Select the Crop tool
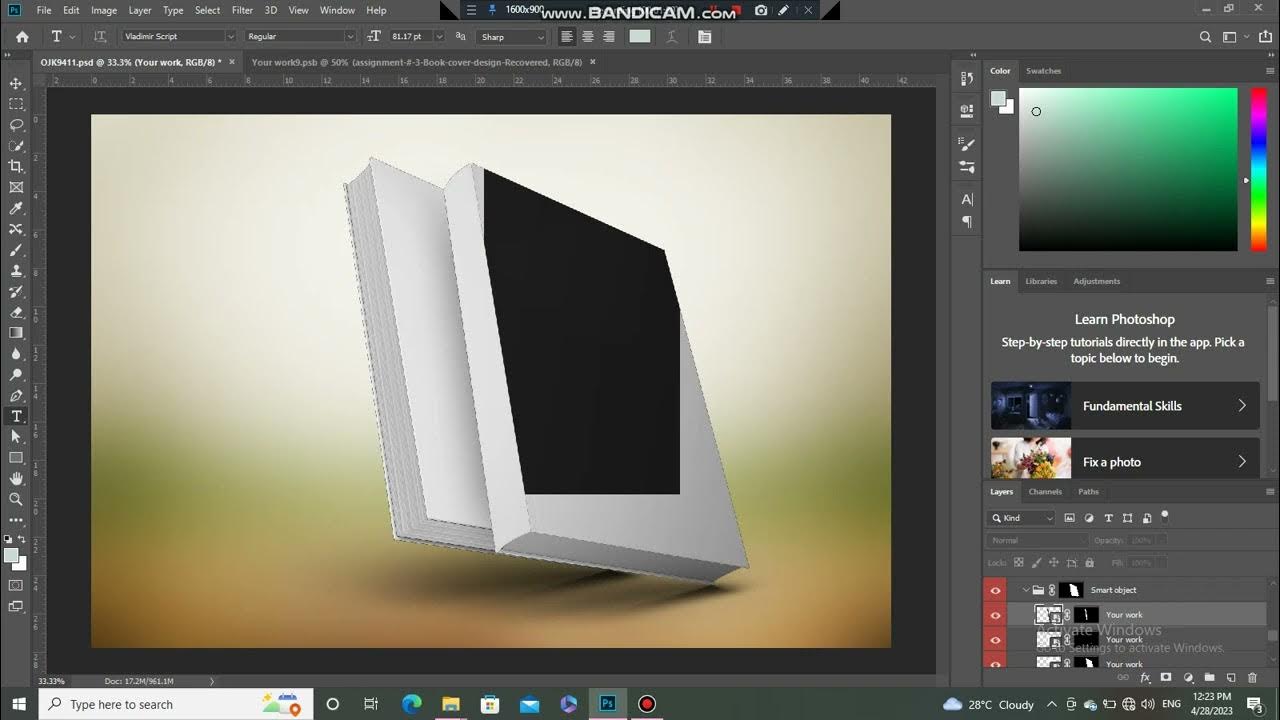The width and height of the screenshot is (1280, 720). pyautogui.click(x=16, y=167)
